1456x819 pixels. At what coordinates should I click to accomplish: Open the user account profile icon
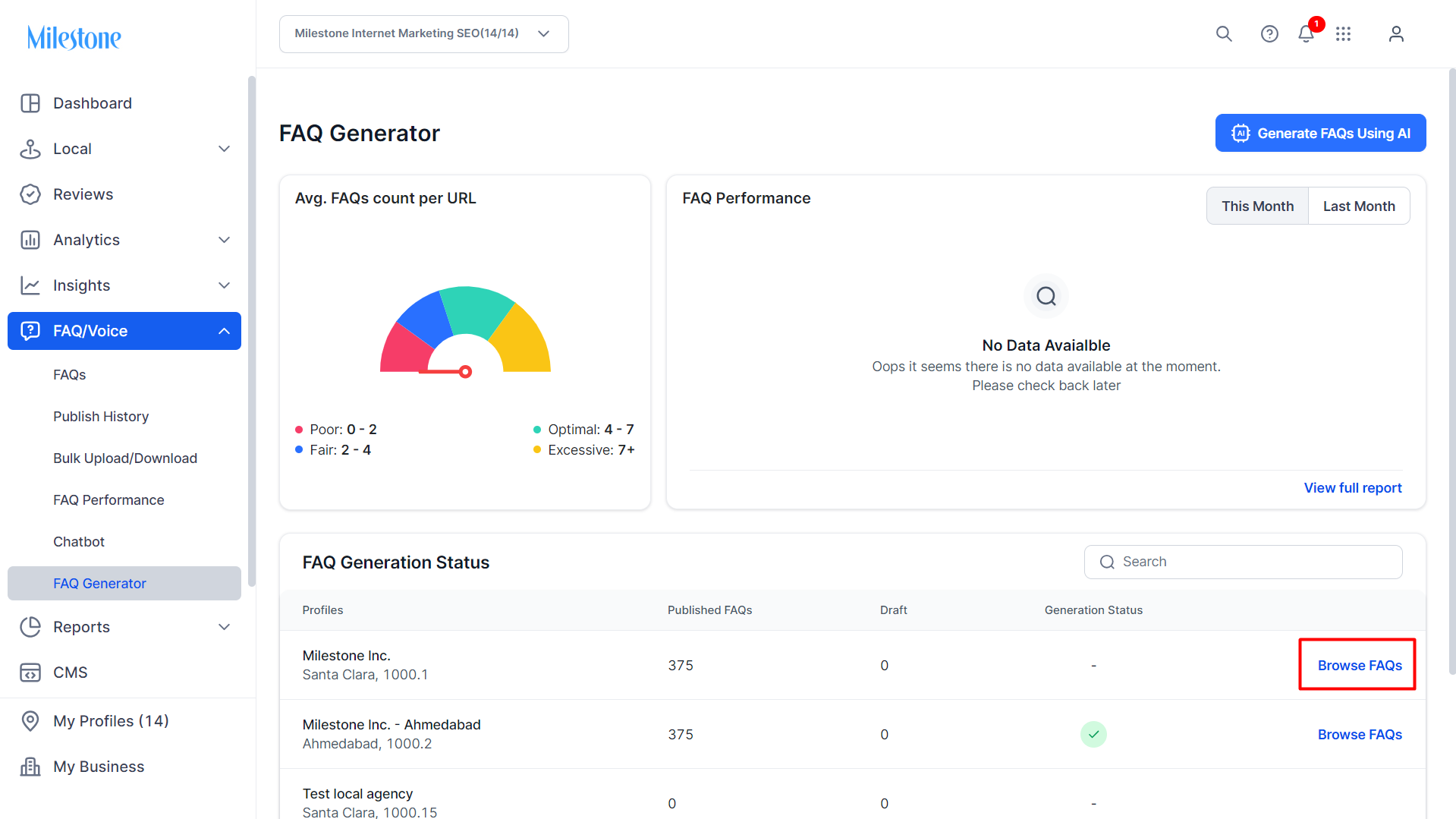pos(1396,34)
